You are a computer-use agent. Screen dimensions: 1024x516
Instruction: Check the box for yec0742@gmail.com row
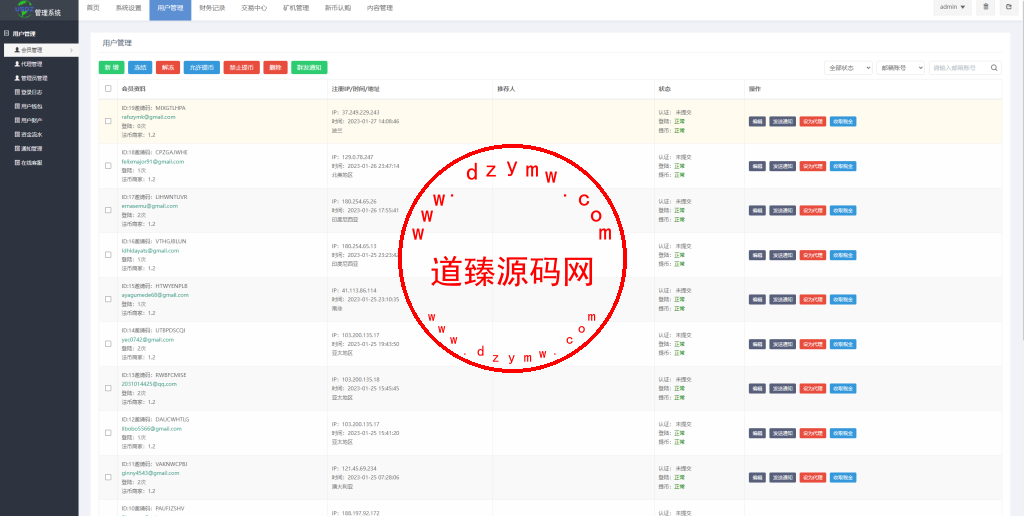point(108,344)
